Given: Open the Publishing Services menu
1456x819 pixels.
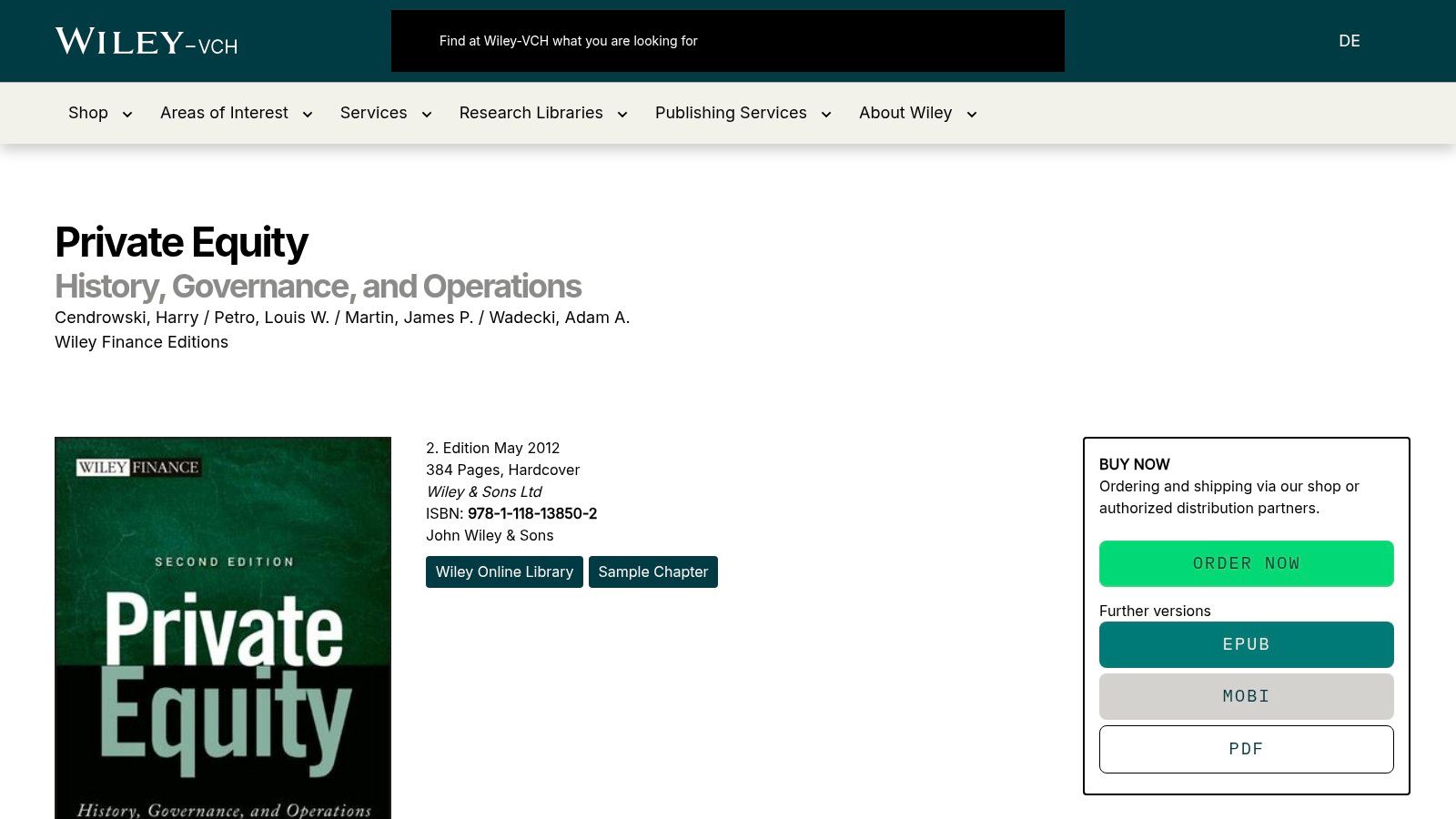Looking at the screenshot, I should click(x=731, y=113).
